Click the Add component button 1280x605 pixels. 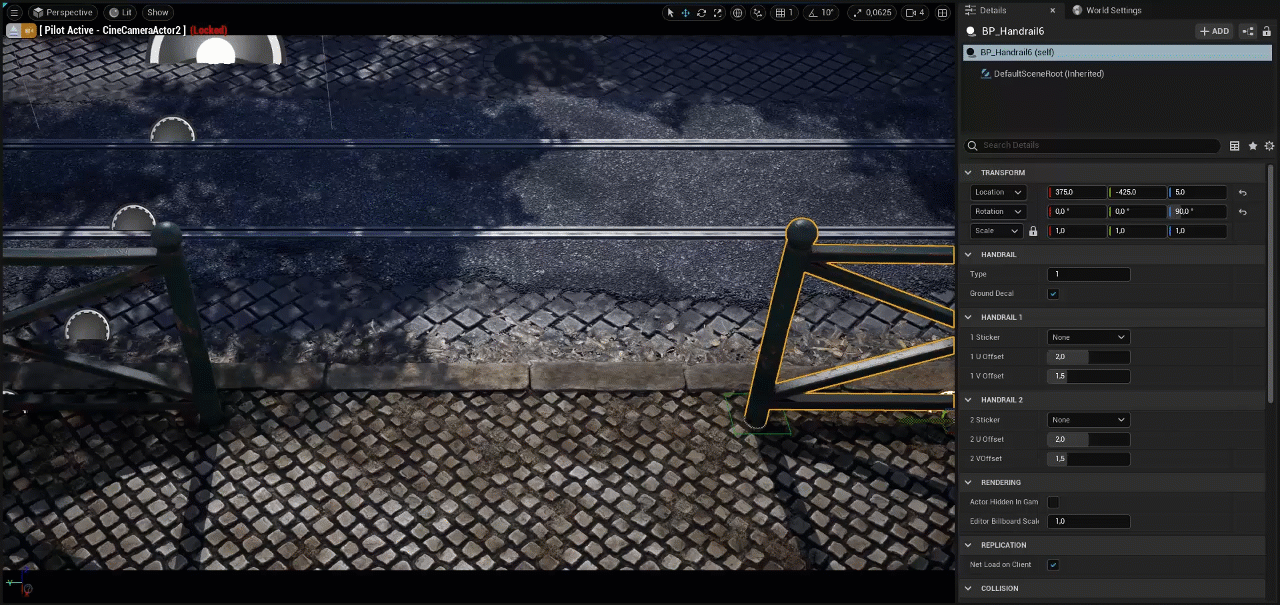tap(1215, 31)
